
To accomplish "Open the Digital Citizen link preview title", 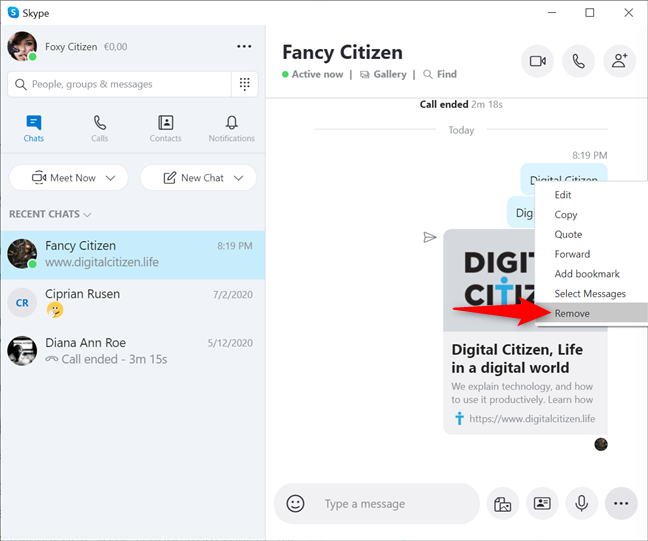I will 517,359.
